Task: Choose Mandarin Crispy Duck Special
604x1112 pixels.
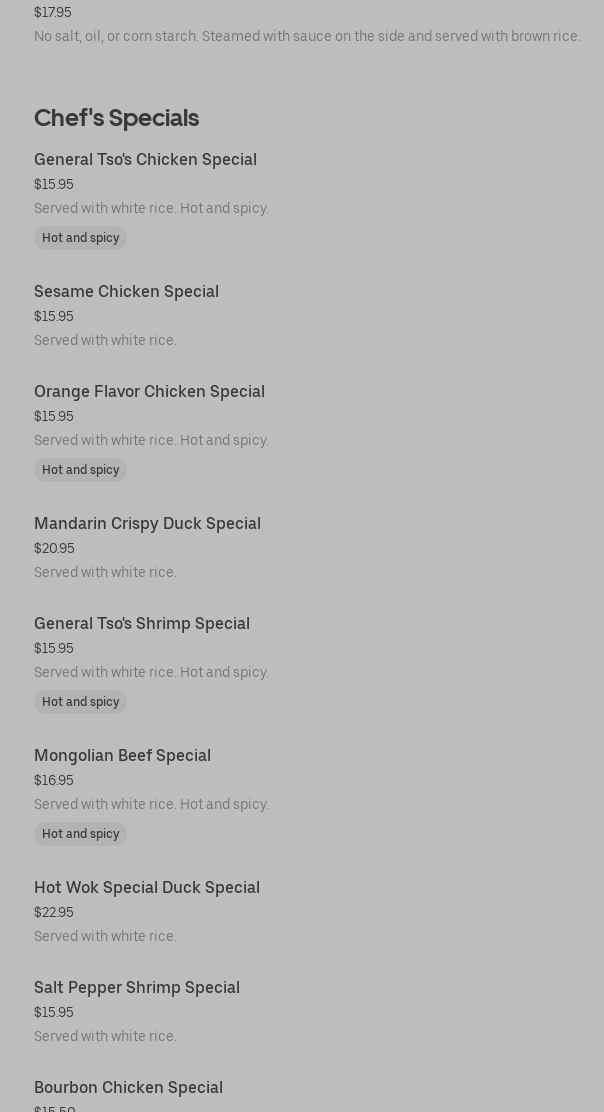Action: 147,524
